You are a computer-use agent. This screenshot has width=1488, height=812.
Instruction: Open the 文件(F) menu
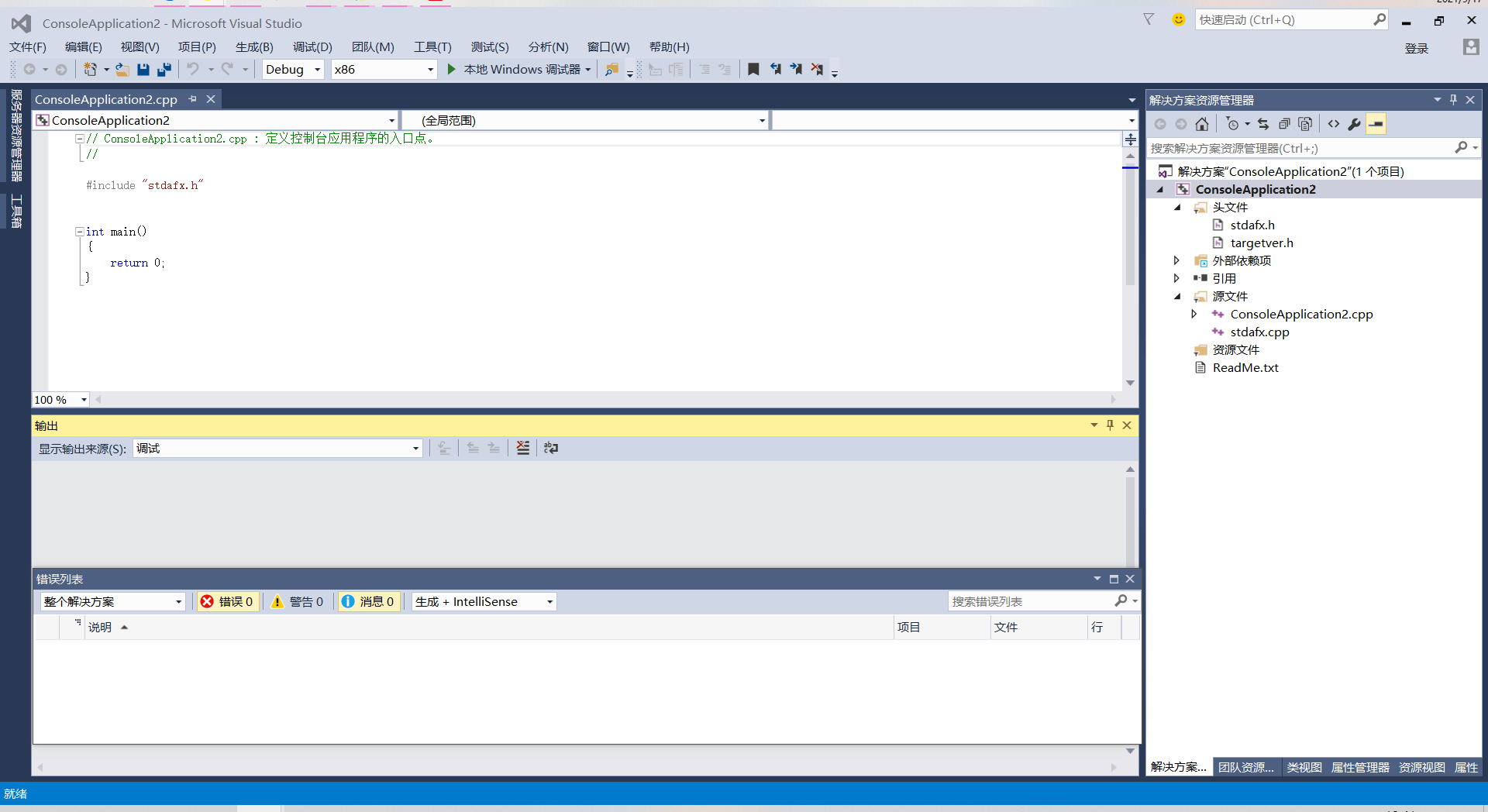coord(28,47)
